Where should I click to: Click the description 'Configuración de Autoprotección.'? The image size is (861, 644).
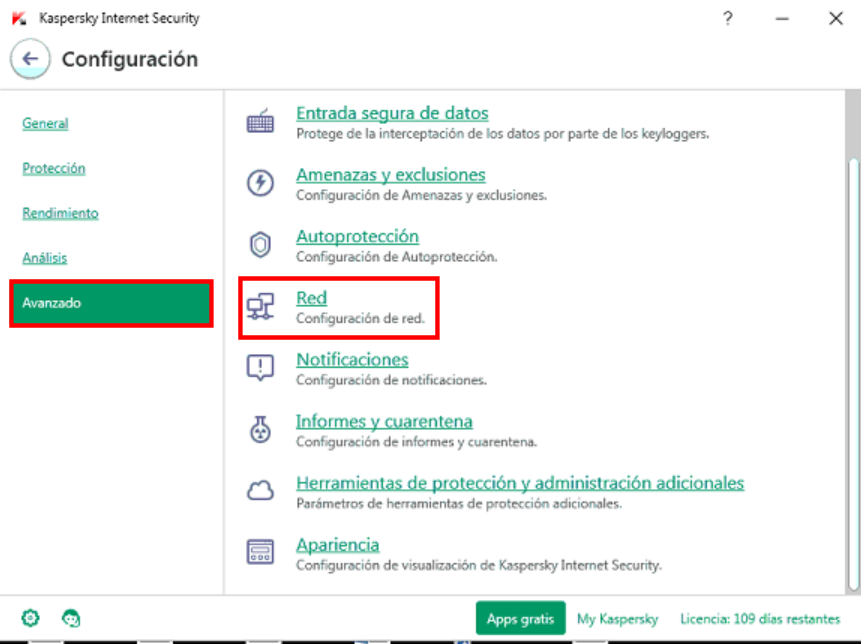click(x=396, y=257)
